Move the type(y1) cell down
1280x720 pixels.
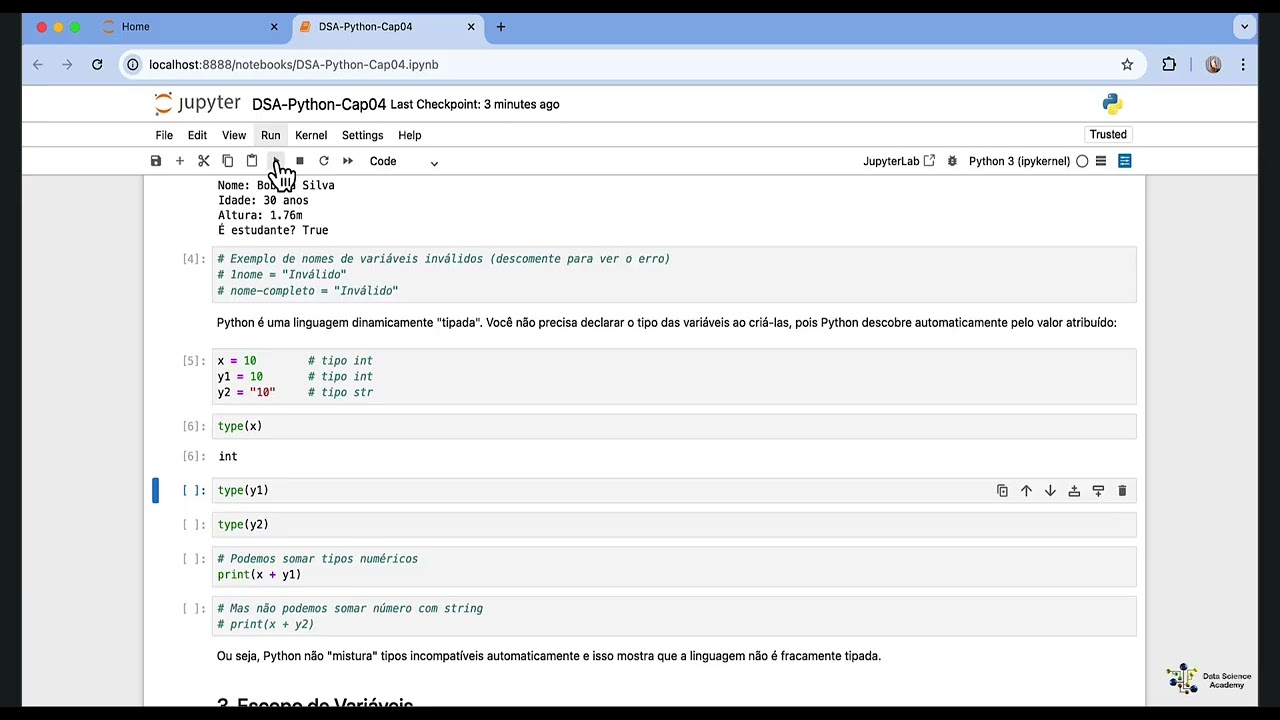pos(1050,491)
